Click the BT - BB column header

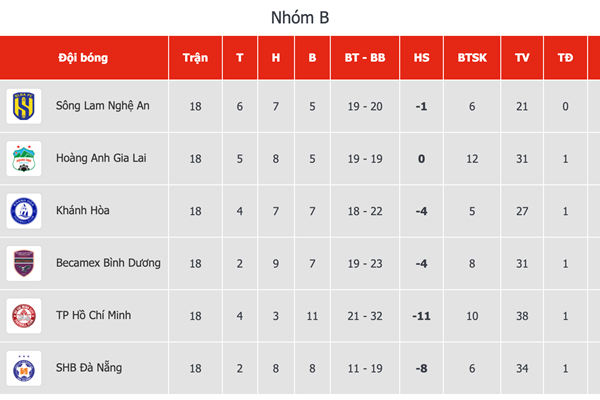362,58
